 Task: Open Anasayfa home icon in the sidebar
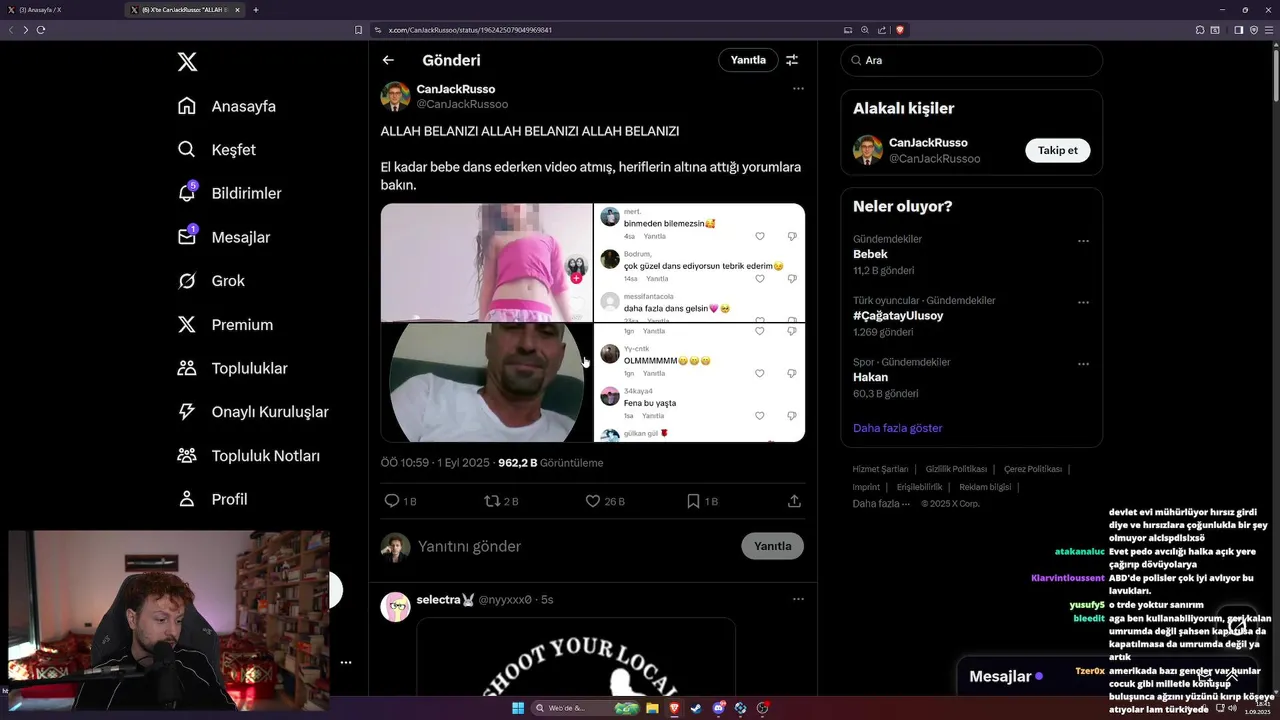coord(186,106)
